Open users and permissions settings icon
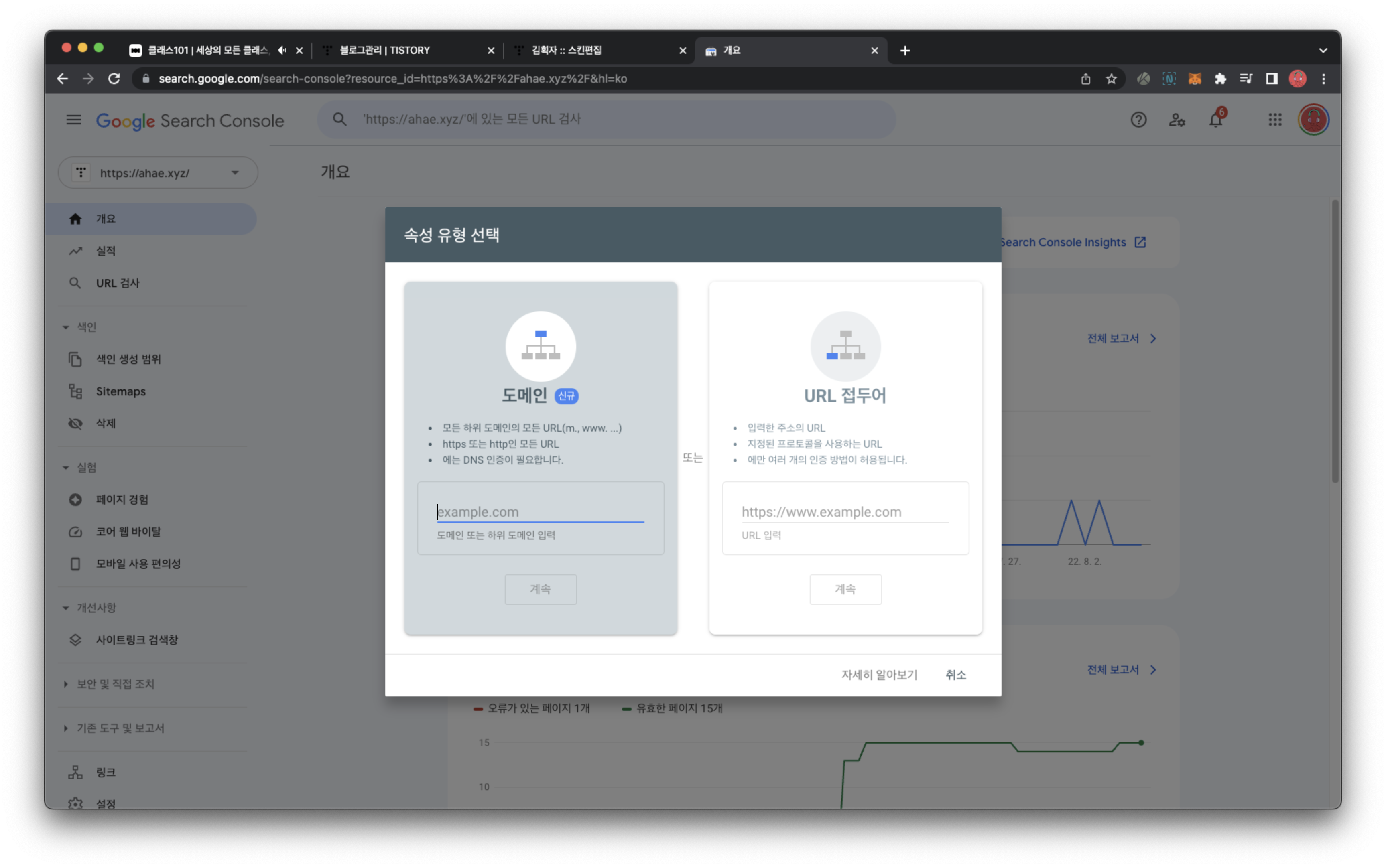Viewport: 1386px width, 868px height. click(1177, 120)
